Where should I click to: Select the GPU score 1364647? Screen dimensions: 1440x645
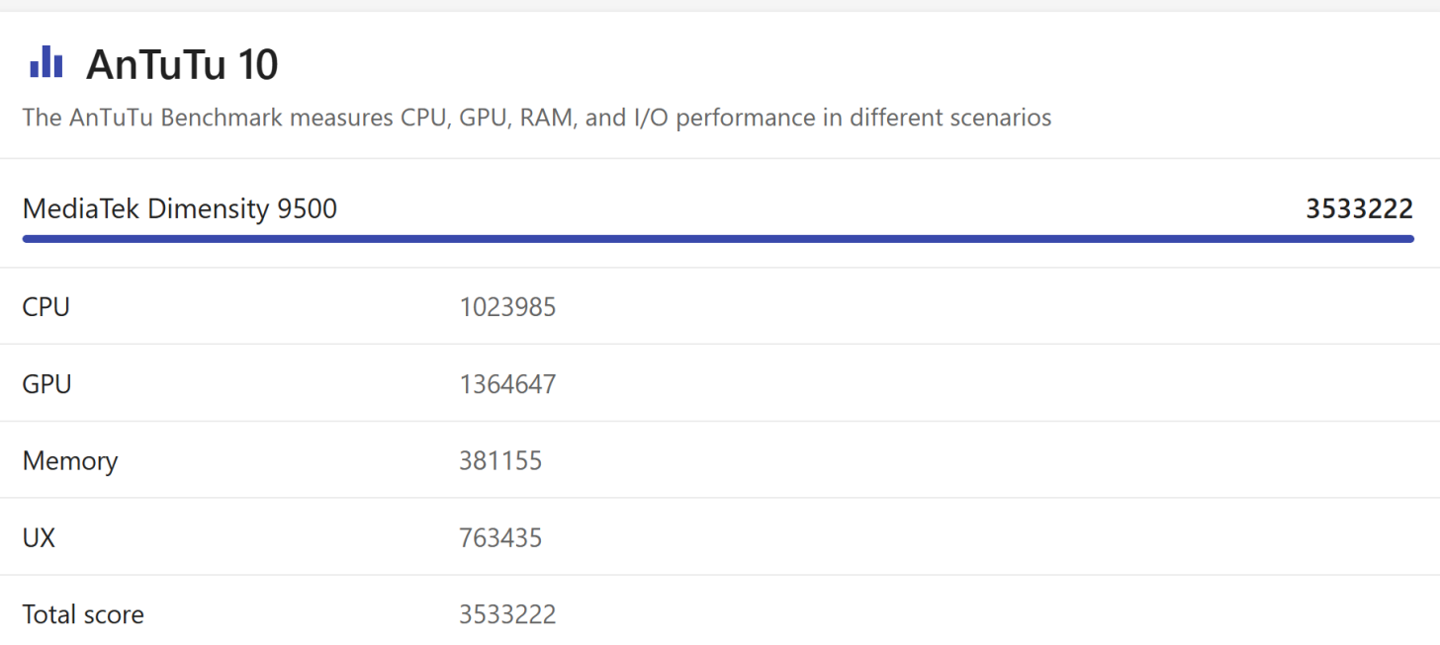(507, 384)
